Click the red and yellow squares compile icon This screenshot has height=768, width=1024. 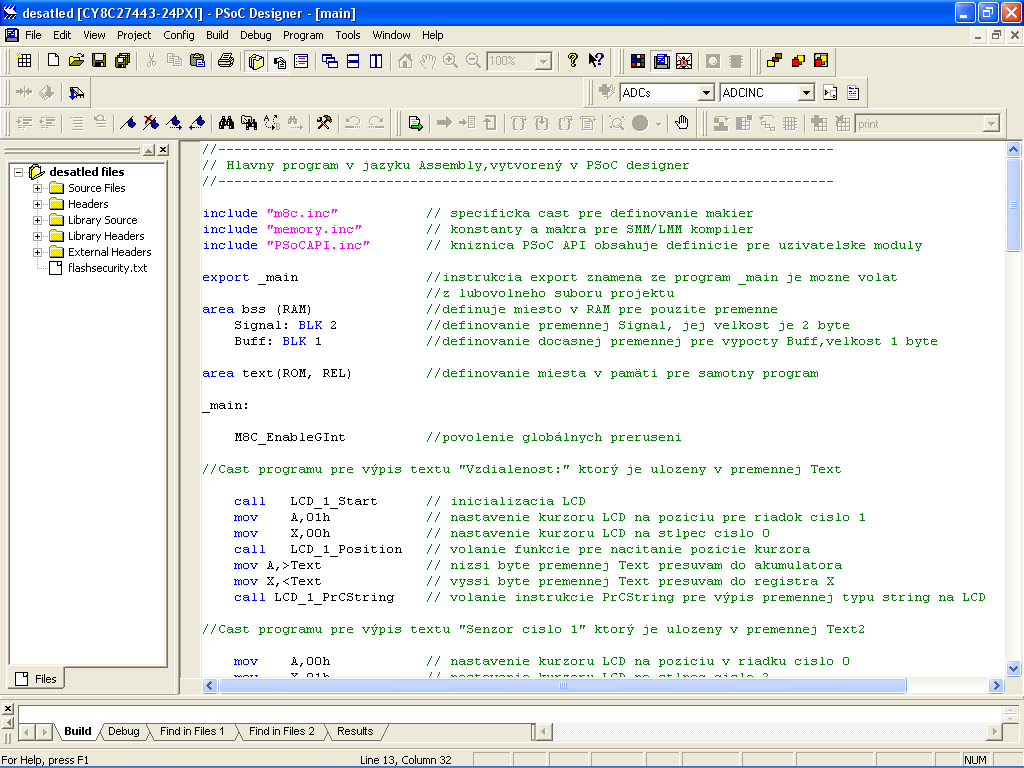pos(798,61)
